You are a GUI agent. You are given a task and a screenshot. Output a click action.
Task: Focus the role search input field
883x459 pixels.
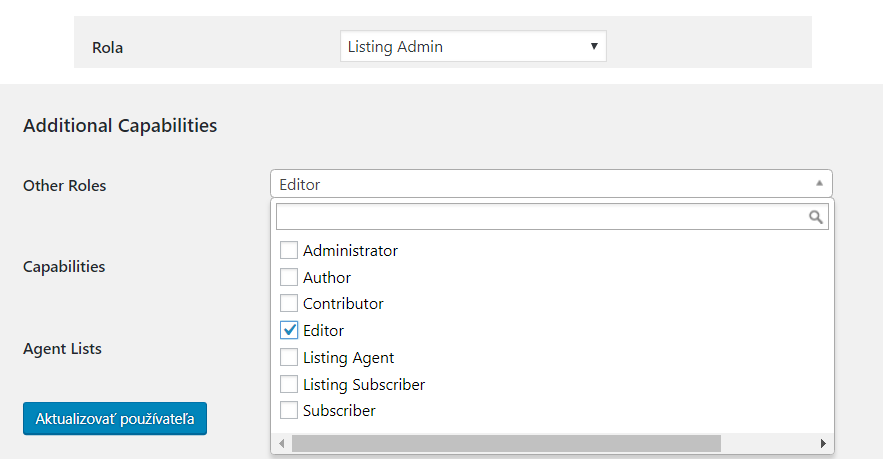pos(552,217)
